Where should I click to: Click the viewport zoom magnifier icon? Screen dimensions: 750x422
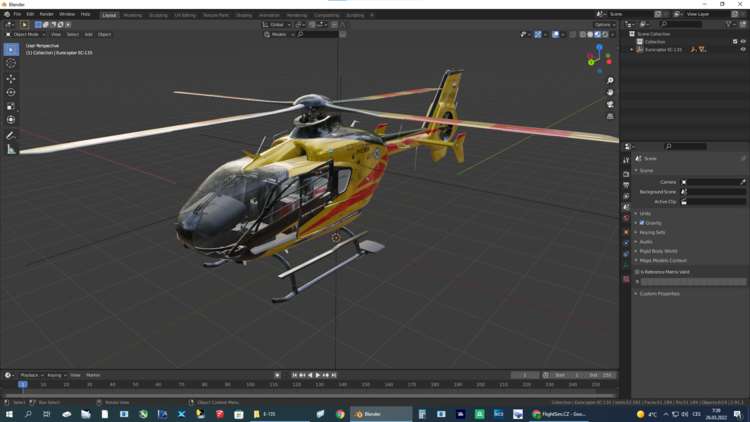coord(610,80)
